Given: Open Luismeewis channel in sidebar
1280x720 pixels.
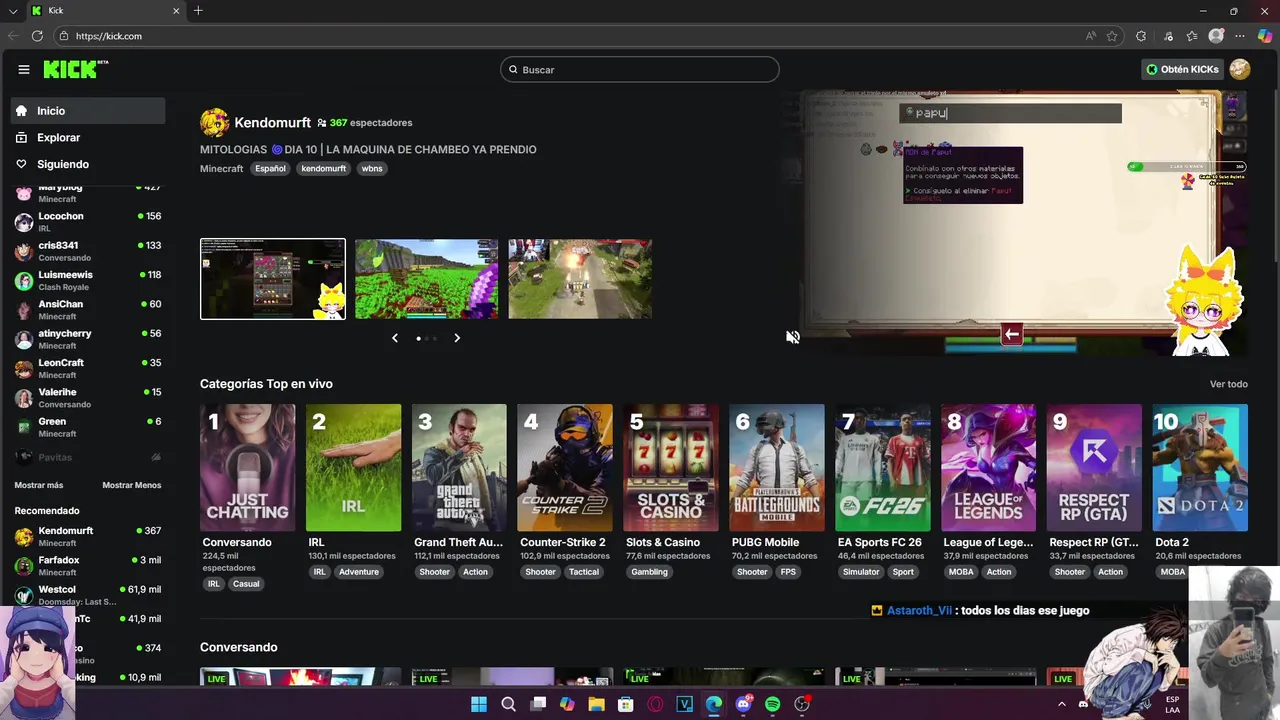Looking at the screenshot, I should click(88, 280).
